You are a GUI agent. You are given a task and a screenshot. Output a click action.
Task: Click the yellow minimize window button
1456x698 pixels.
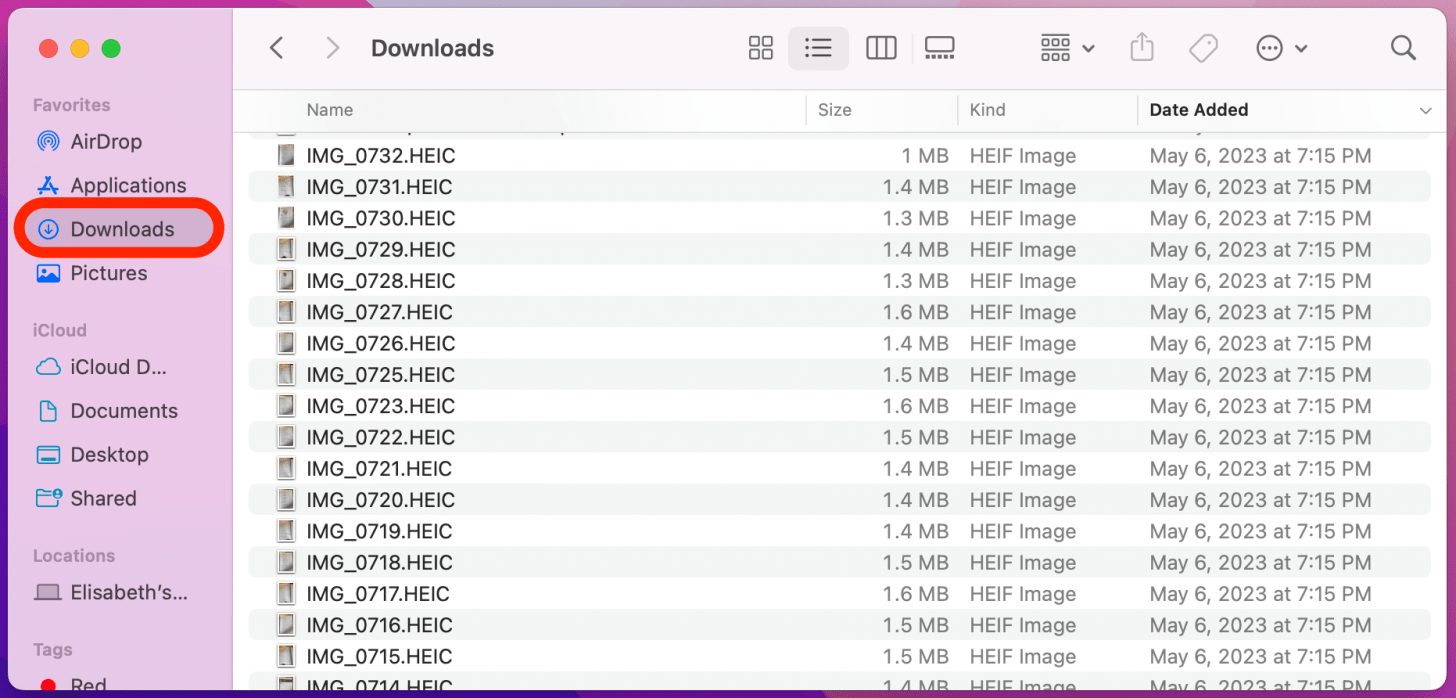80,48
